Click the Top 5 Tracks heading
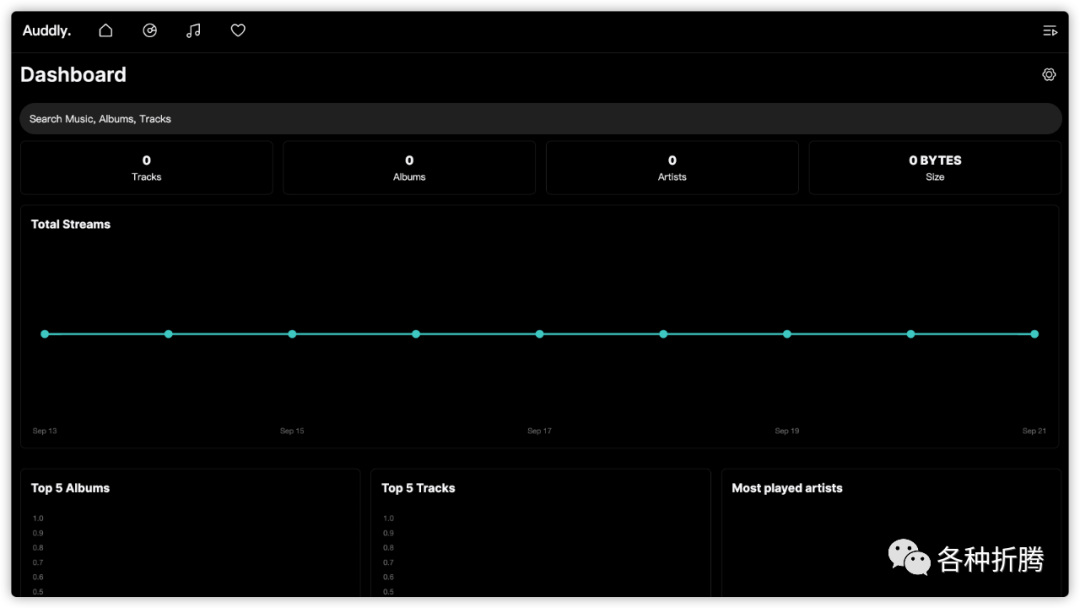The width and height of the screenshot is (1080, 608). (x=418, y=488)
